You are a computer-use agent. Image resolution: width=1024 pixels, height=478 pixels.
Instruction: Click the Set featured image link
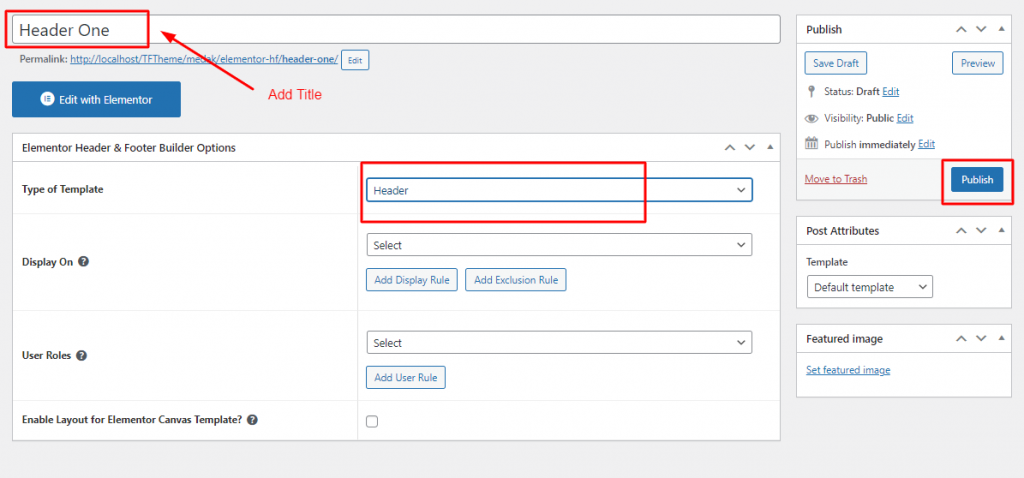(848, 370)
